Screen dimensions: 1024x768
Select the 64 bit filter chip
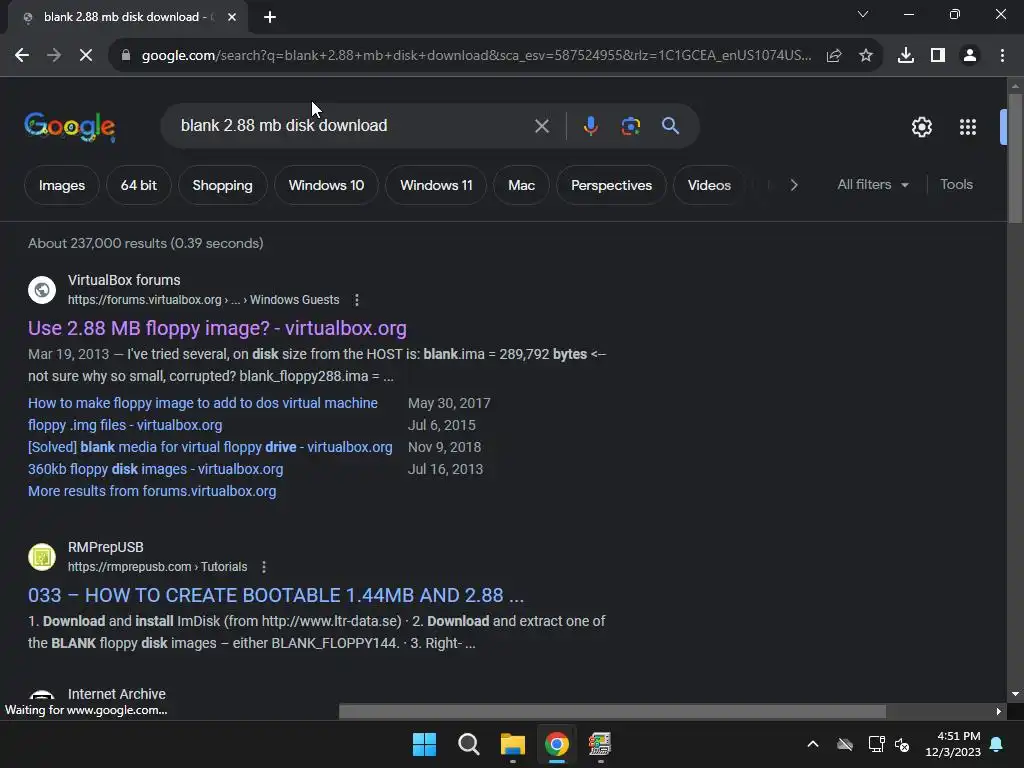(x=138, y=185)
